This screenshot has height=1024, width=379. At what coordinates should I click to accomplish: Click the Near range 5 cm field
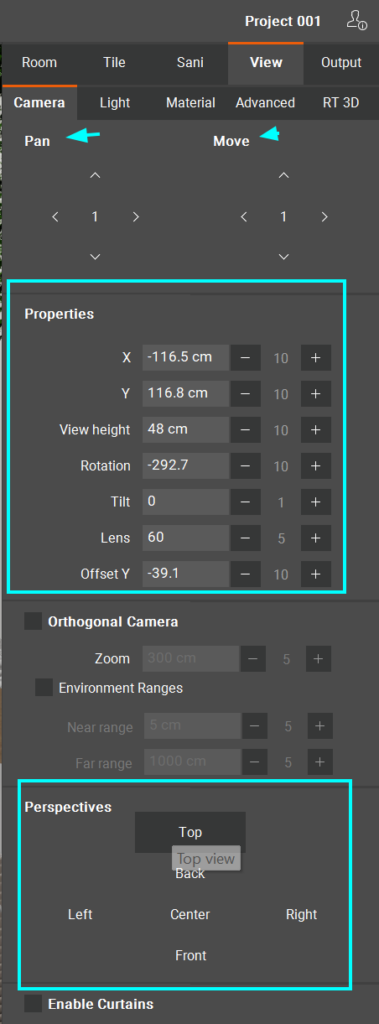[193, 726]
